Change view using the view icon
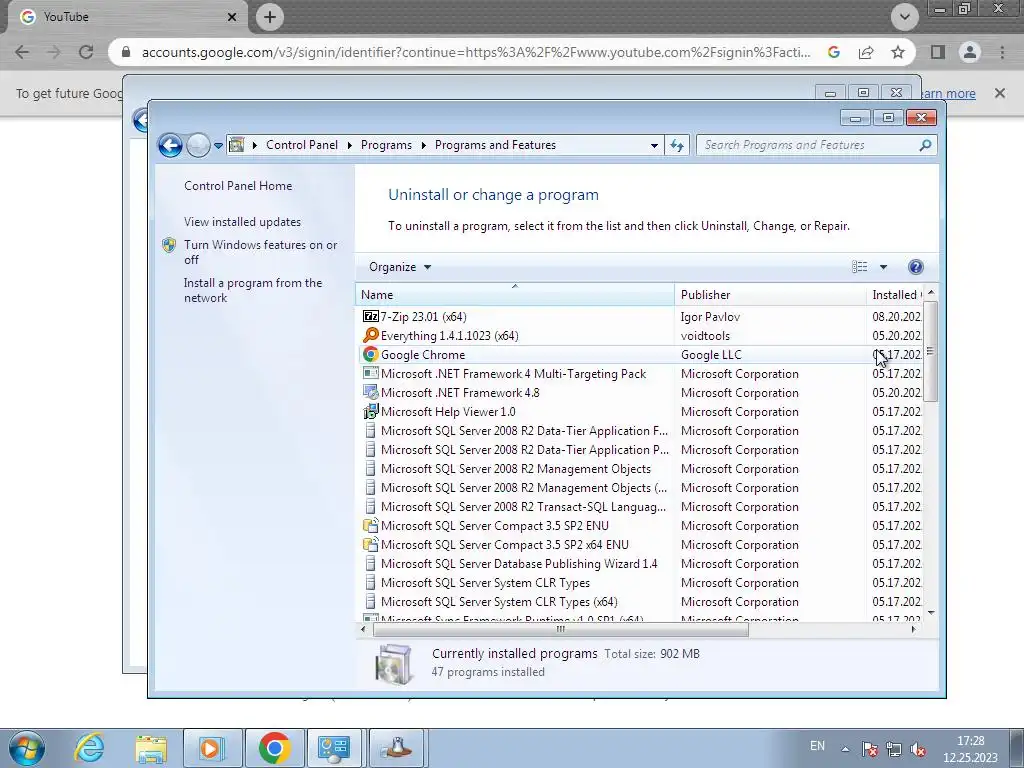Viewport: 1024px width, 768px height. pyautogui.click(x=859, y=266)
